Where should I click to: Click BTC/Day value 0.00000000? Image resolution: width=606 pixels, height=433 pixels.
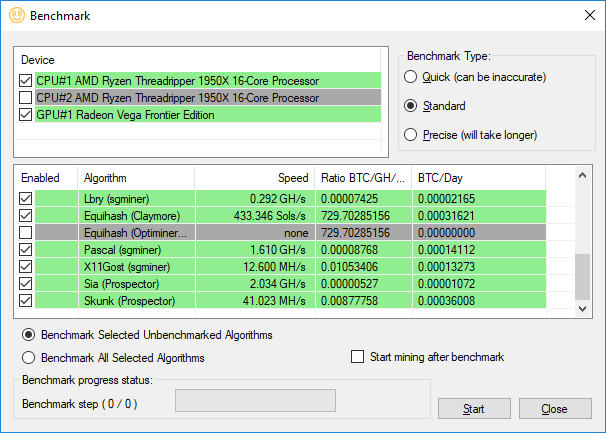[446, 233]
